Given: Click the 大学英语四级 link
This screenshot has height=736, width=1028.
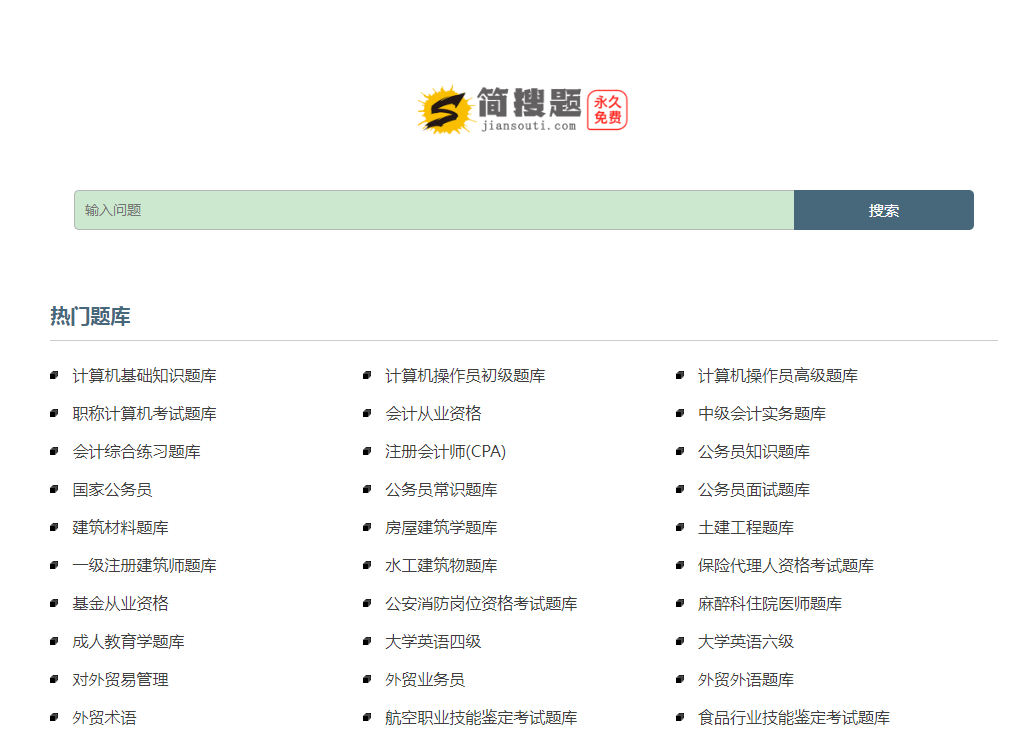Looking at the screenshot, I should (x=433, y=642).
